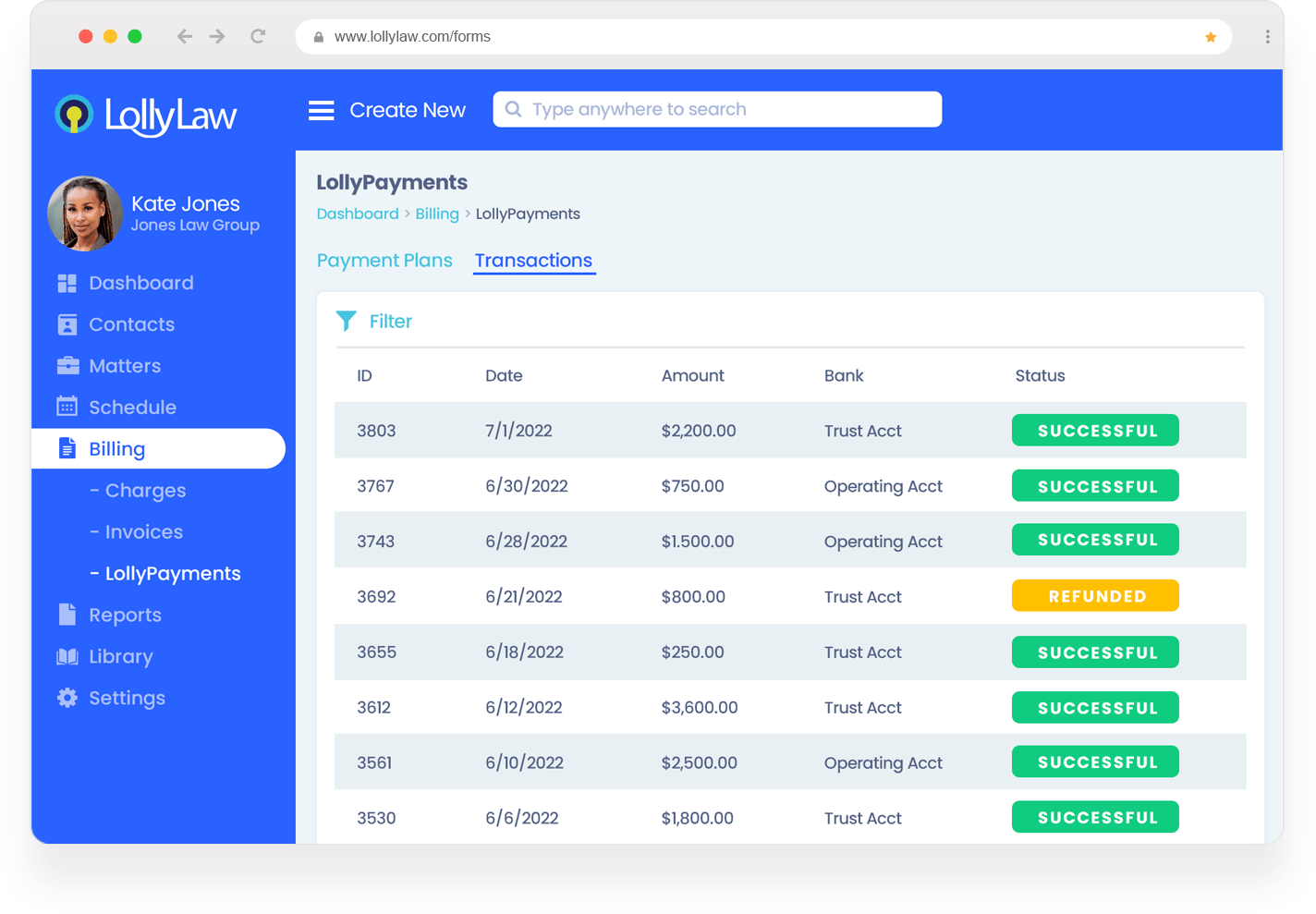
Task: Click the Status column header
Action: pos(1040,375)
